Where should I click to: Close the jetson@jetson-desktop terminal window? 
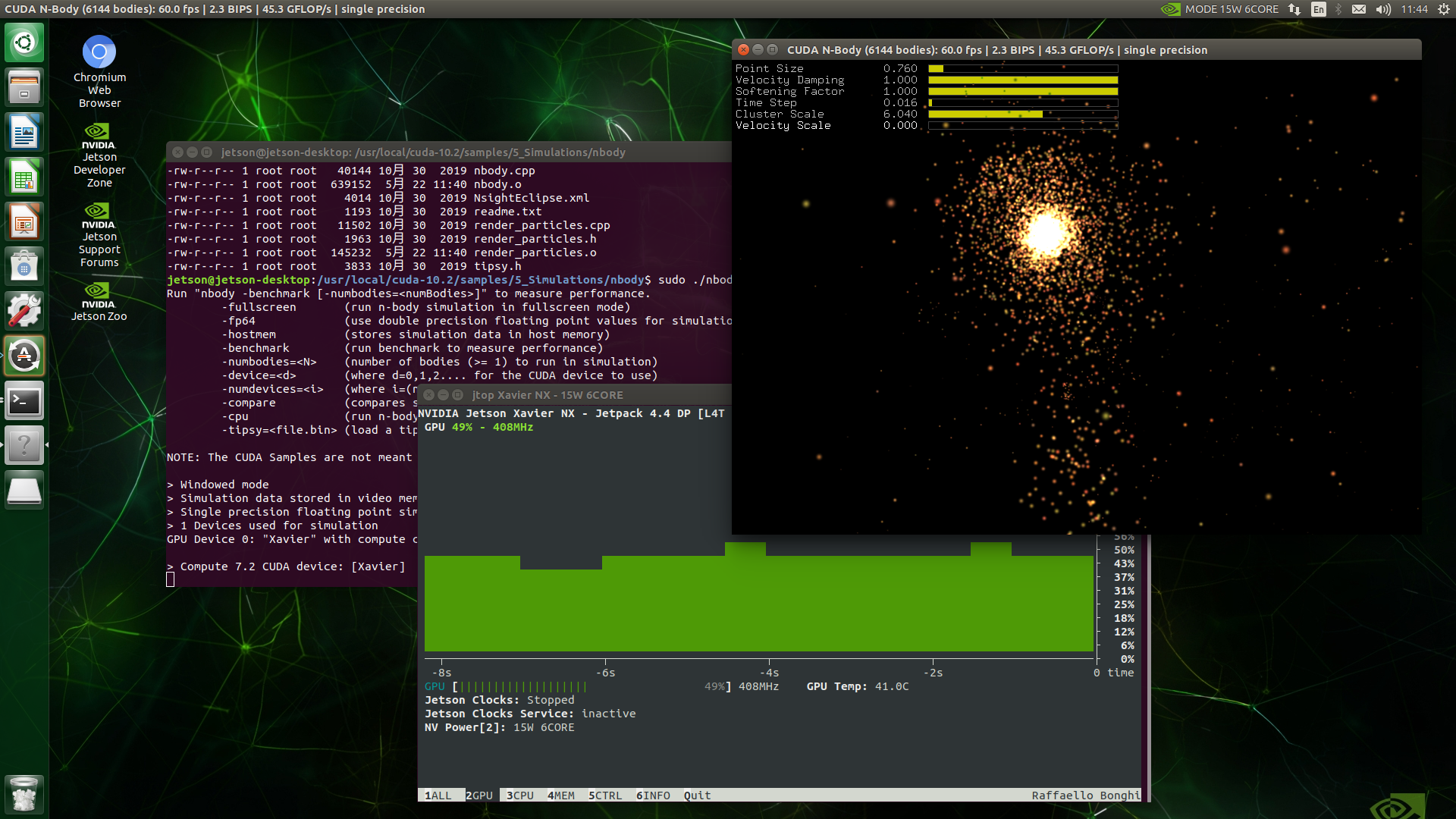click(177, 152)
